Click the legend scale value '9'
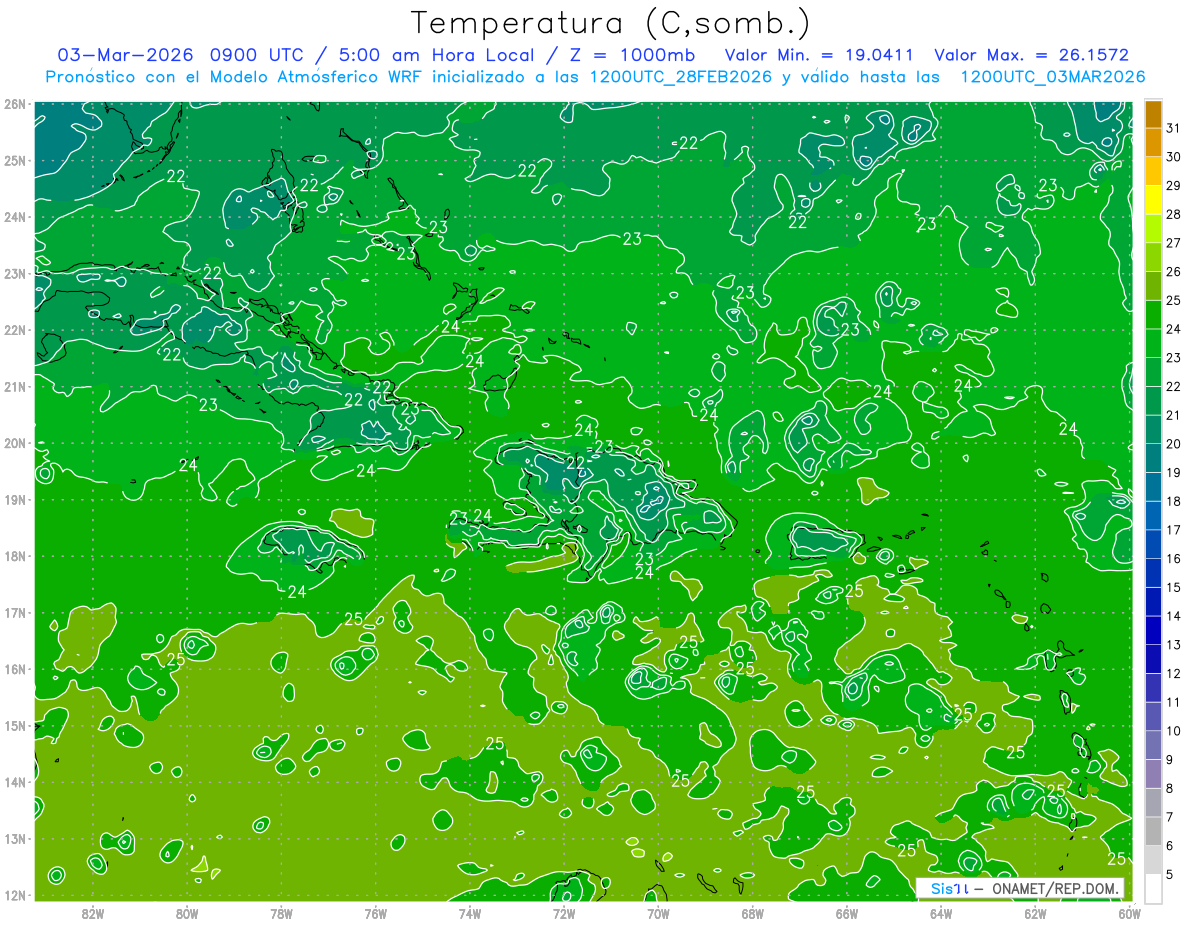This screenshot has height=927, width=1200. pos(1170,759)
